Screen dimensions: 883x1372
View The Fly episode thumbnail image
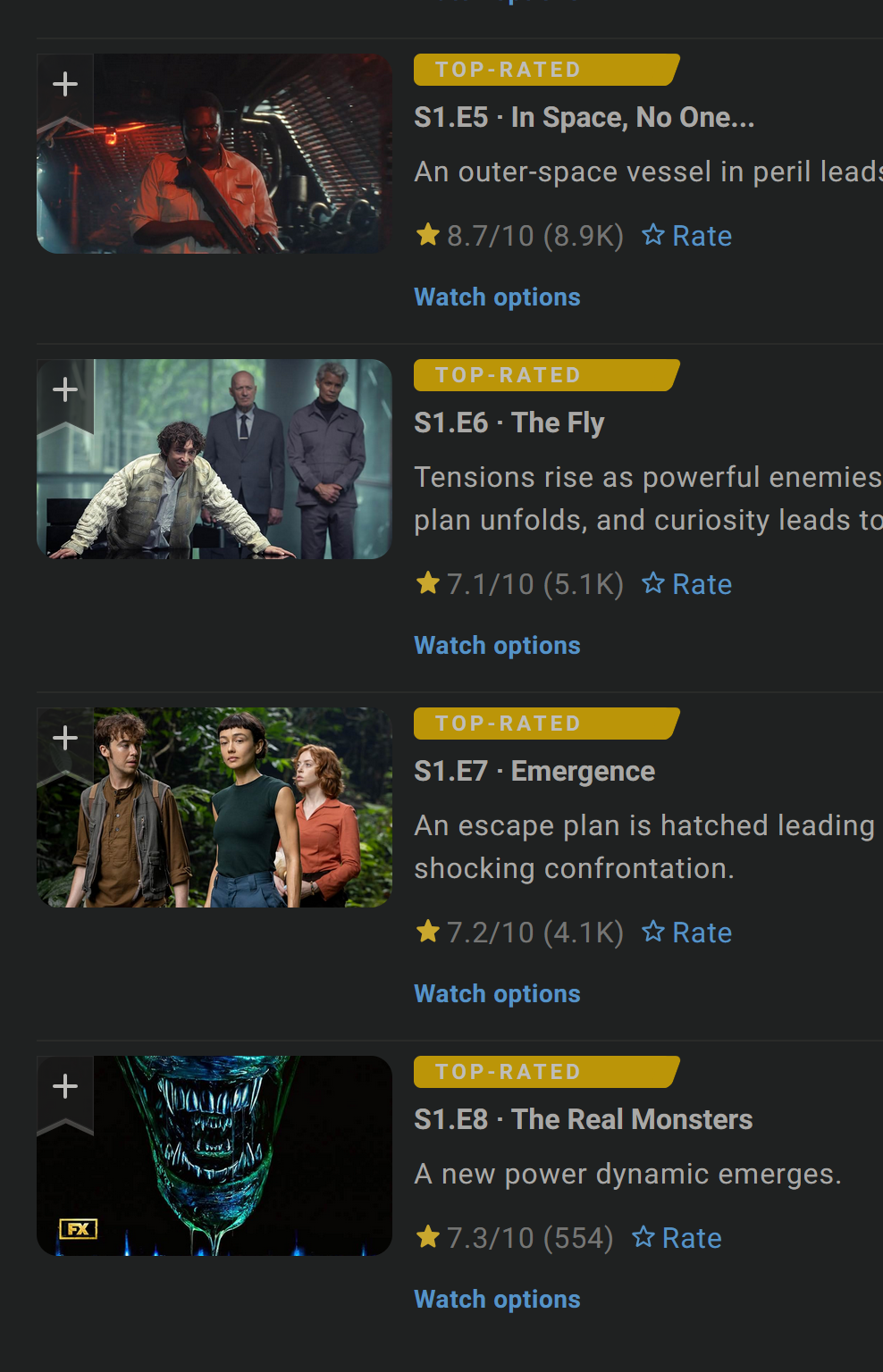click(x=214, y=459)
